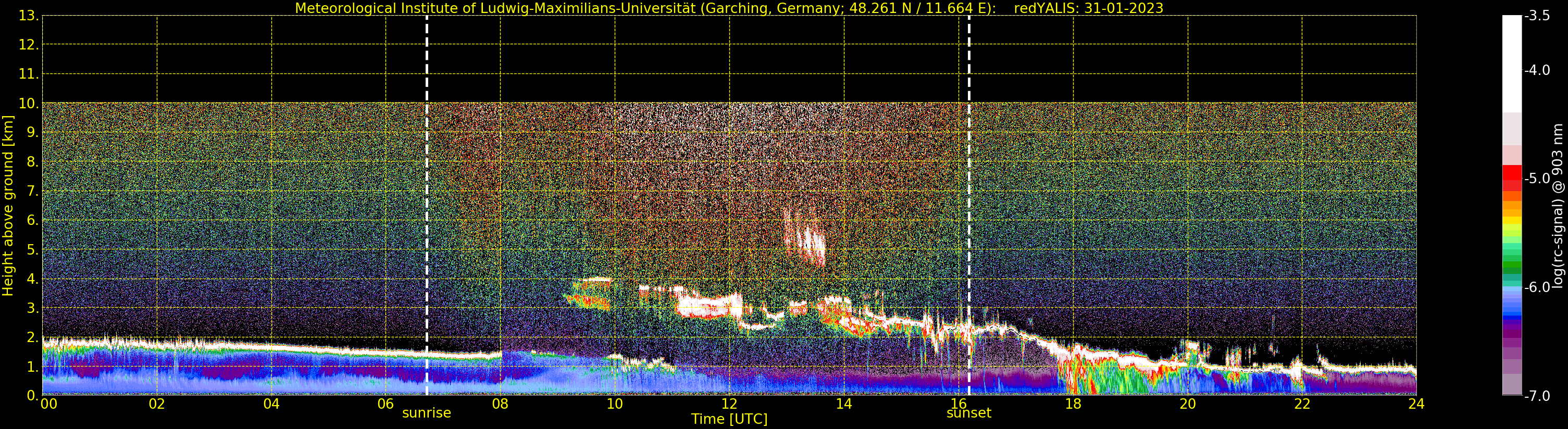
Task: Click the white top section of the colorbar
Action: click(1512, 64)
